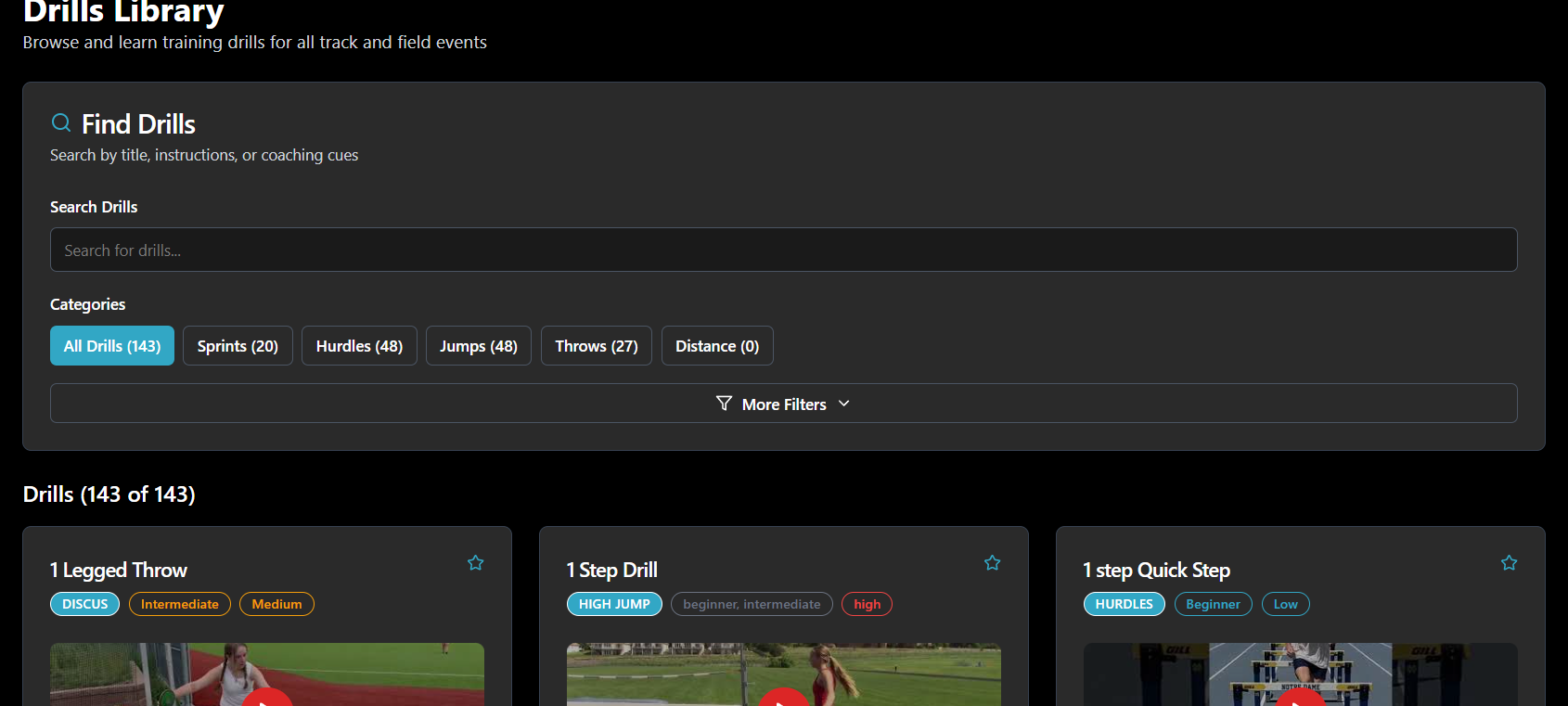The height and width of the screenshot is (706, 1568).
Task: Click the funnel filter icon
Action: click(x=724, y=404)
